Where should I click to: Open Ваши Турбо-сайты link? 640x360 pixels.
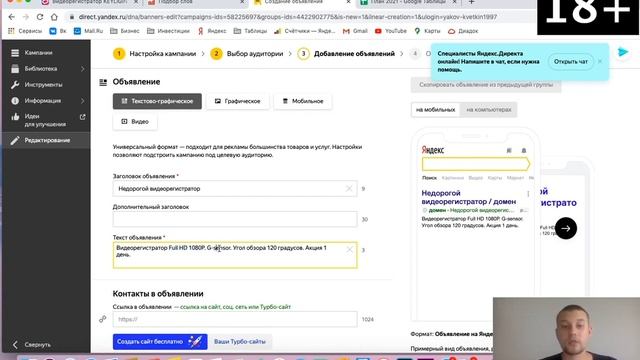click(x=240, y=342)
